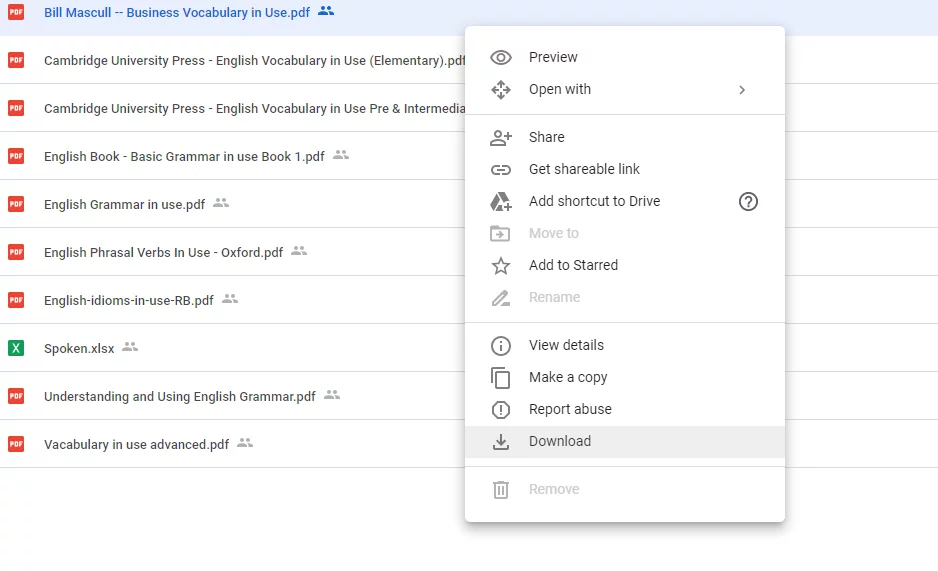Click the download arrow icon

point(501,442)
